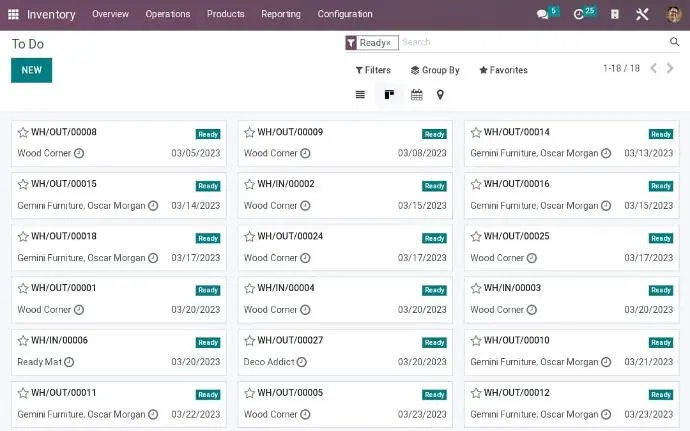
Task: Open the Operations menu
Action: (x=167, y=14)
